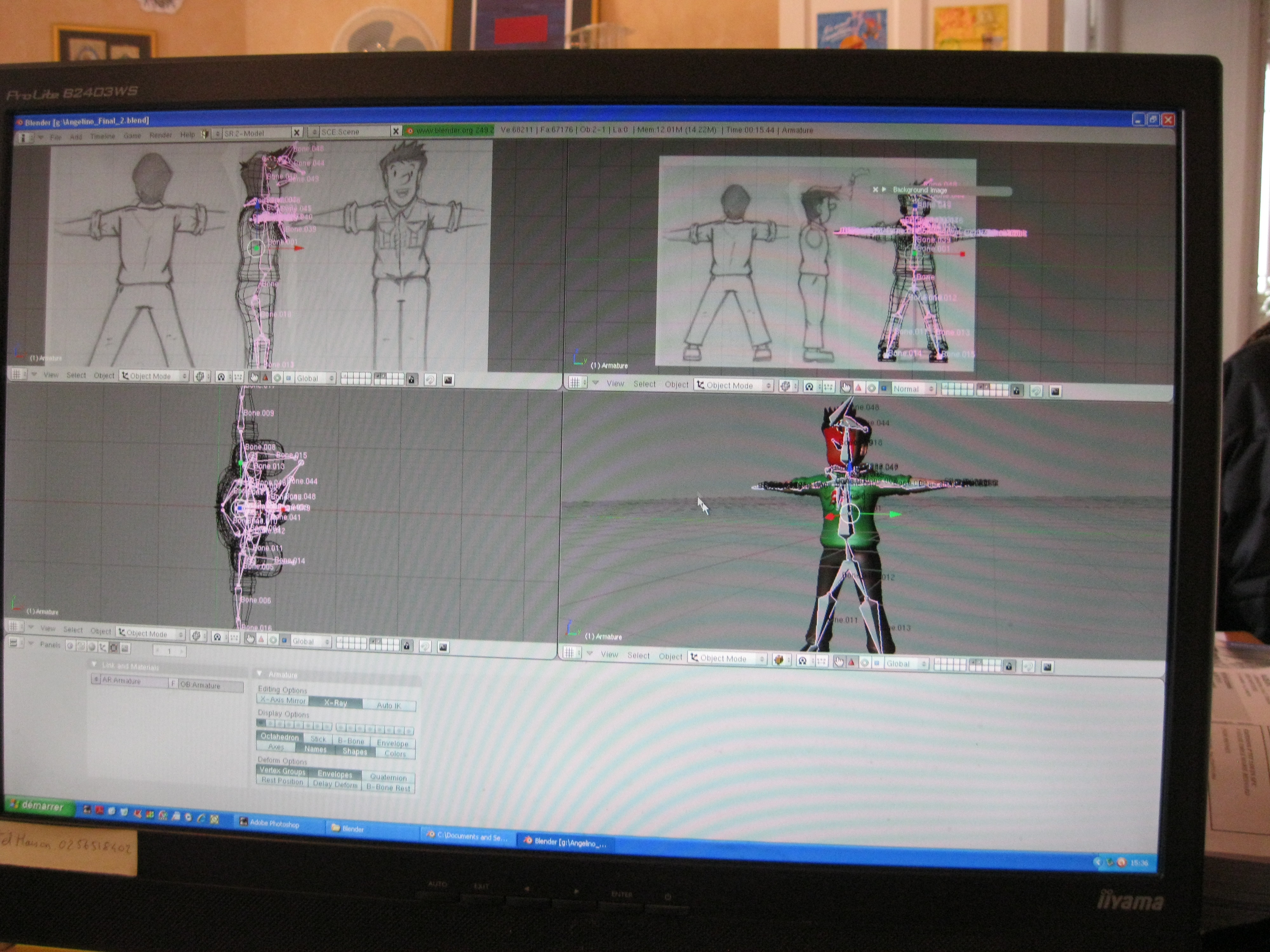
Task: Open Select menu in bottom-right viewport
Action: pyautogui.click(x=638, y=656)
